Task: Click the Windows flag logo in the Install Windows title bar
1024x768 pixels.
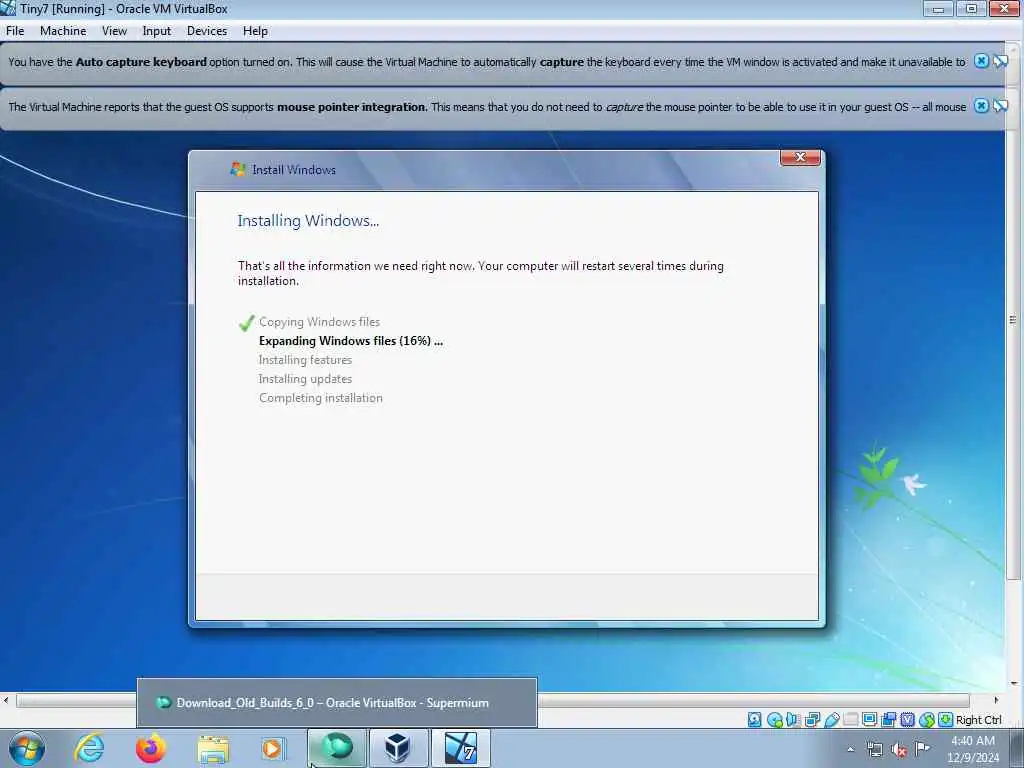Action: point(238,169)
